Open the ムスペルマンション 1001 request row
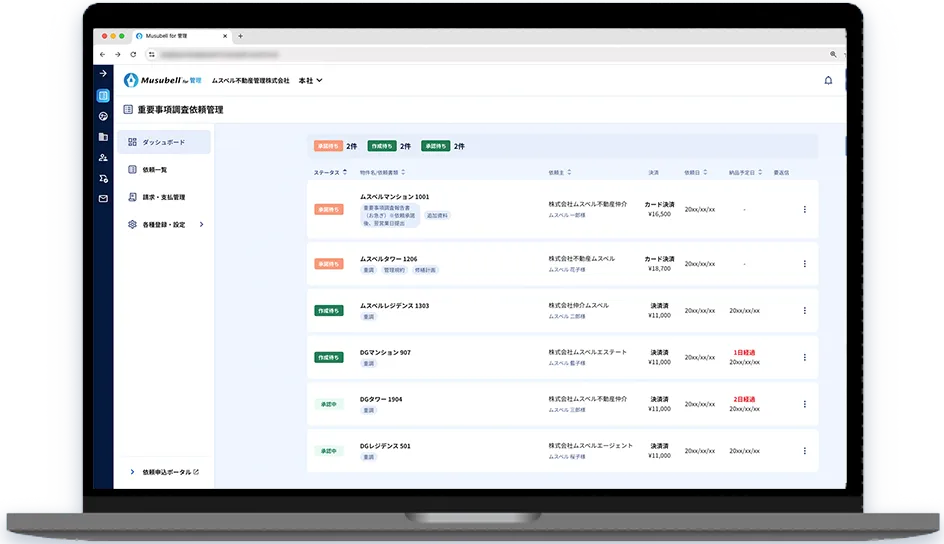Screen dimensions: 944x544 pos(562,209)
